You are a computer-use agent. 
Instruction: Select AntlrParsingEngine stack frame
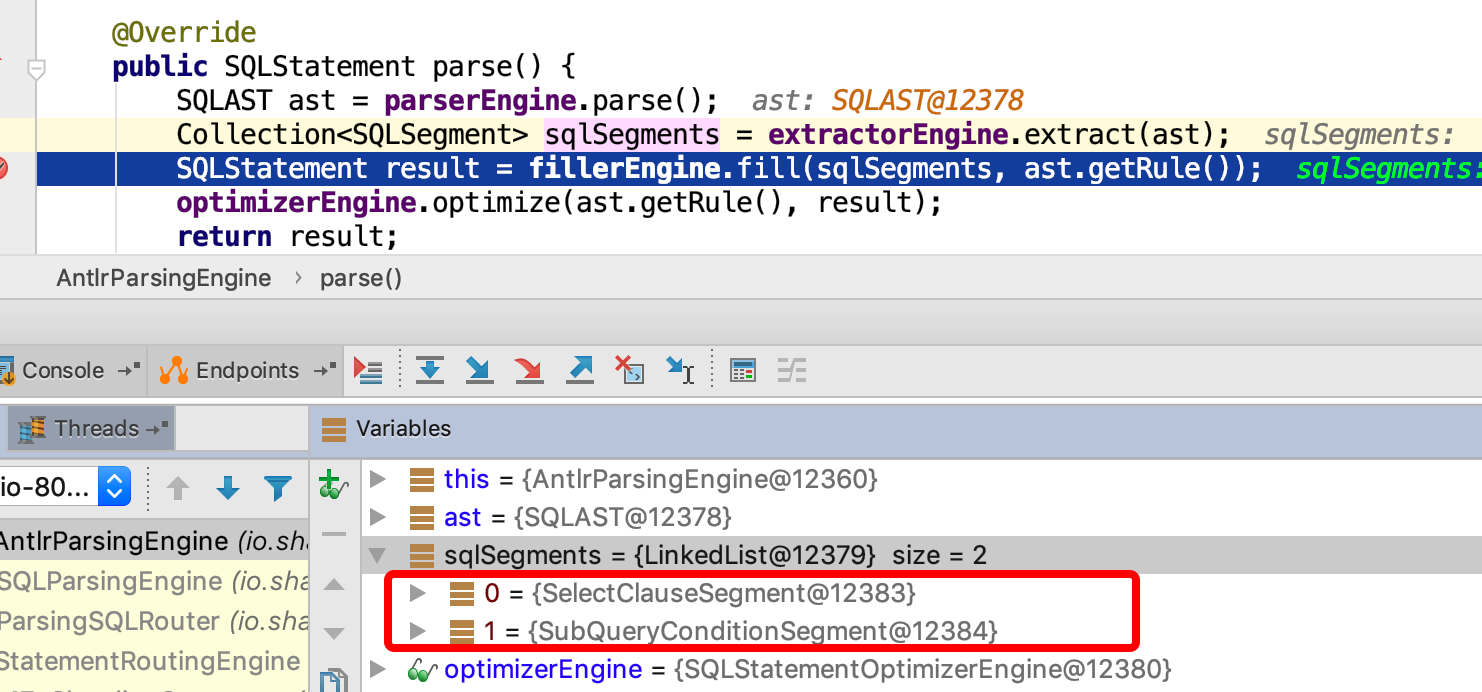coord(154,541)
